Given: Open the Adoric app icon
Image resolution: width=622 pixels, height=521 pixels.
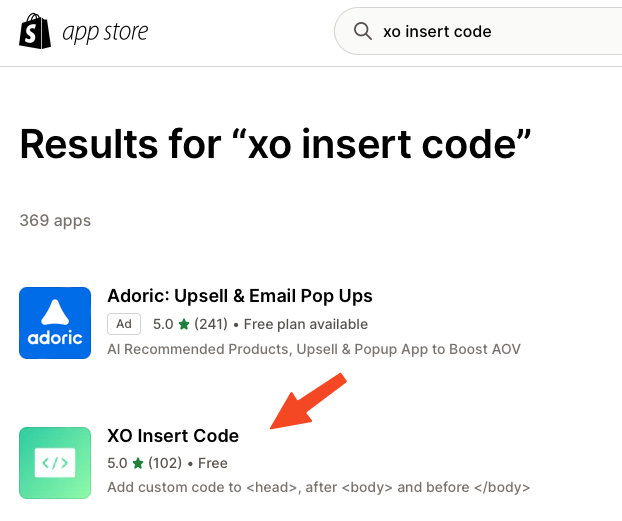Looking at the screenshot, I should point(56,322).
